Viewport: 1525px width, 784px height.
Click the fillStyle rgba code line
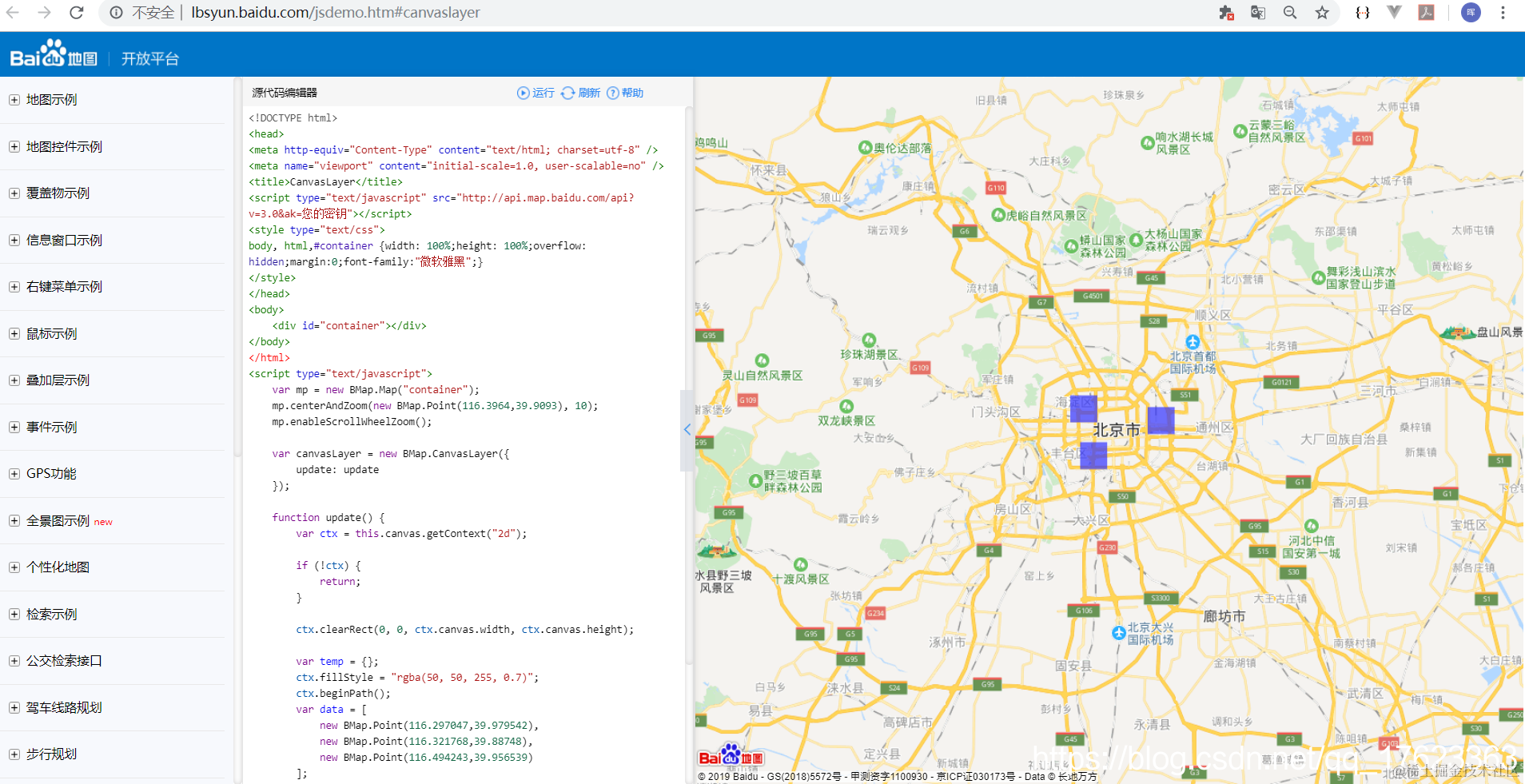click(x=417, y=678)
